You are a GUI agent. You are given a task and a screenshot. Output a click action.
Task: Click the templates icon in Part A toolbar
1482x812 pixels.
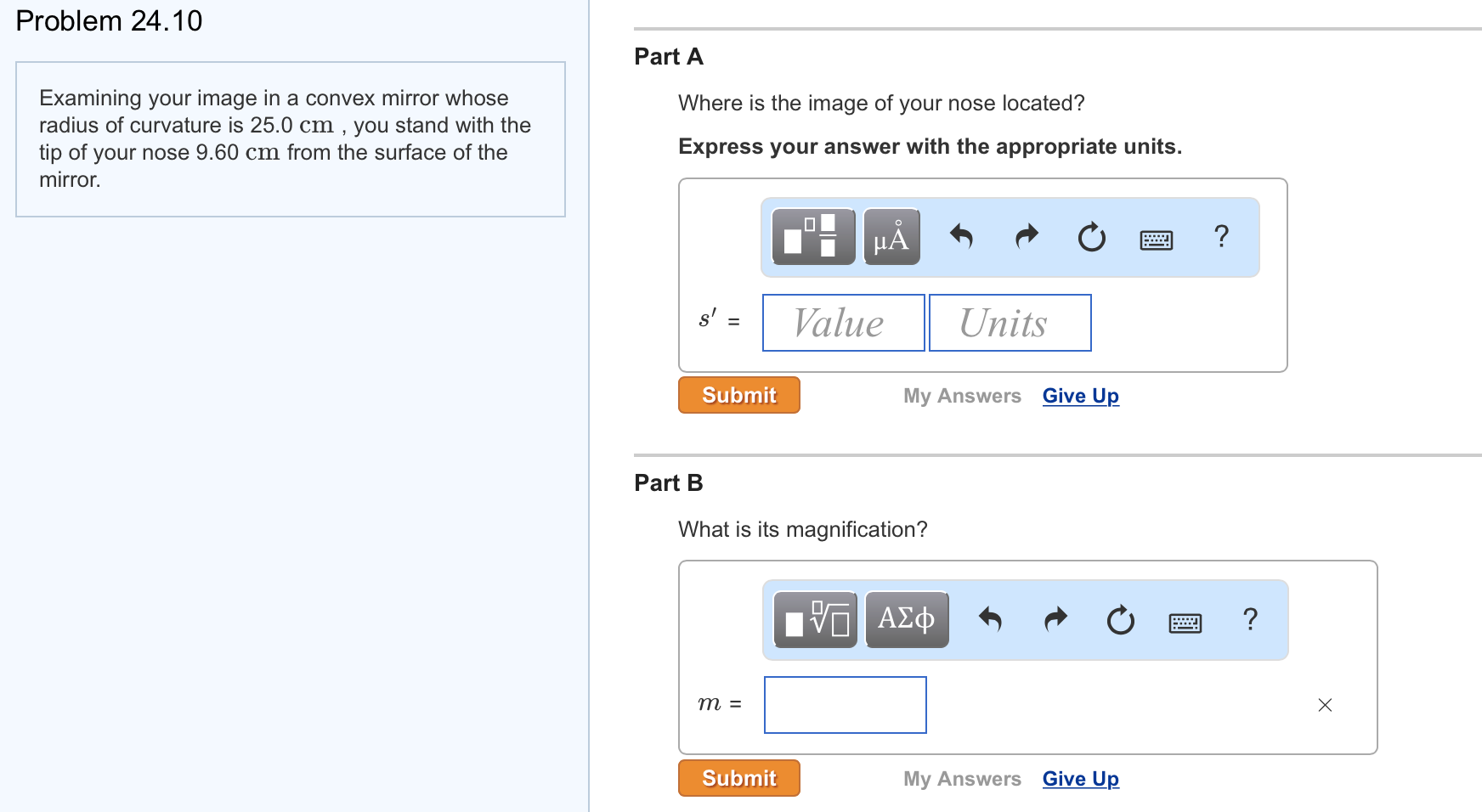(812, 237)
